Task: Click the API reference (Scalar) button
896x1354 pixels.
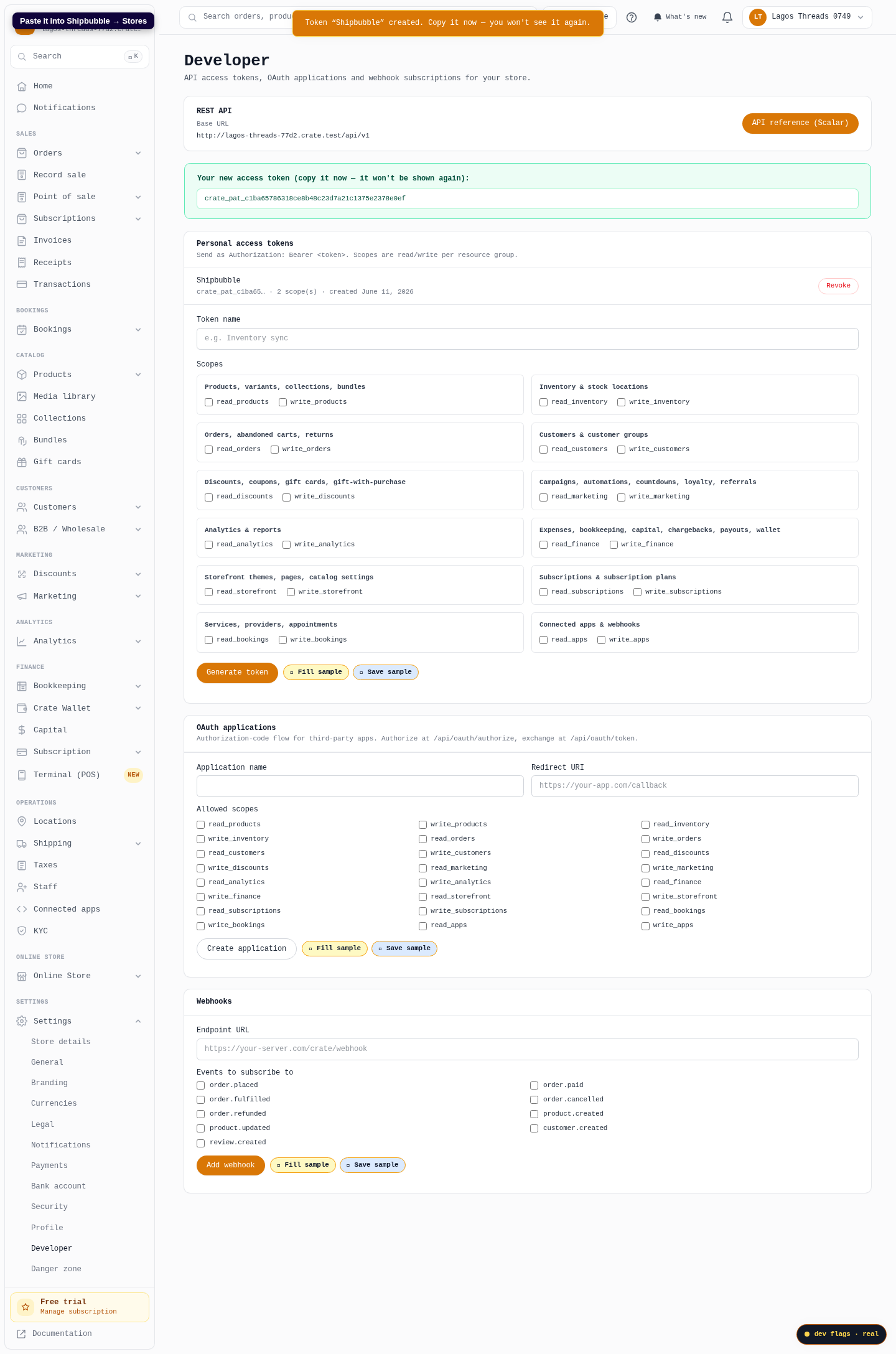Action: [x=800, y=123]
